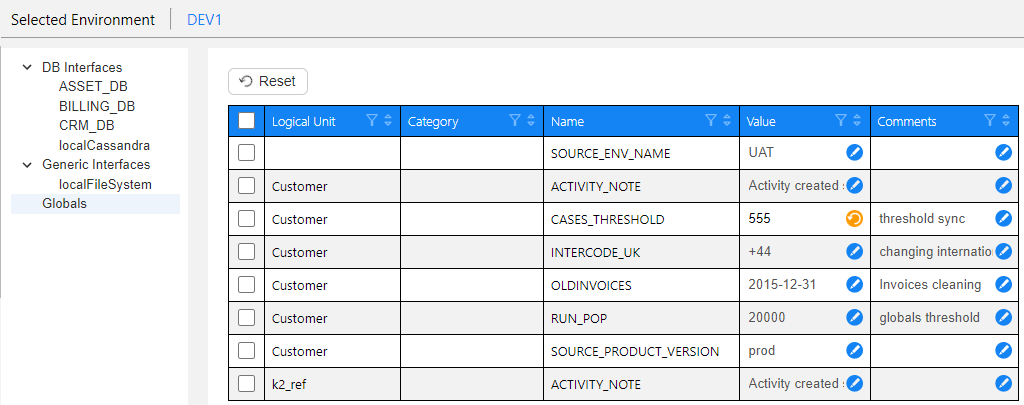Edit the INTERCODE_UK value with pencil icon
The width and height of the screenshot is (1024, 405).
point(854,252)
